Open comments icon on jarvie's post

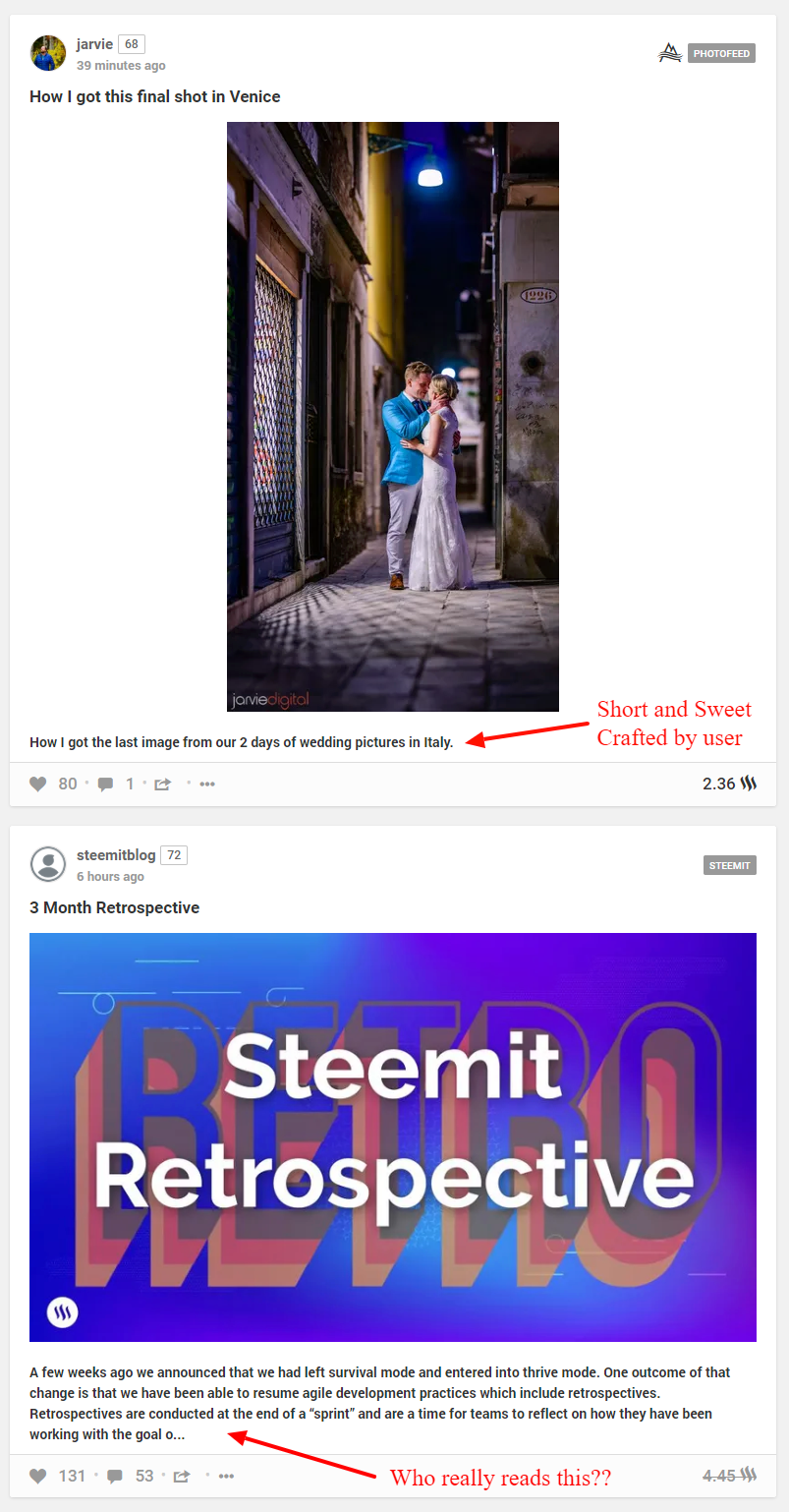(105, 785)
